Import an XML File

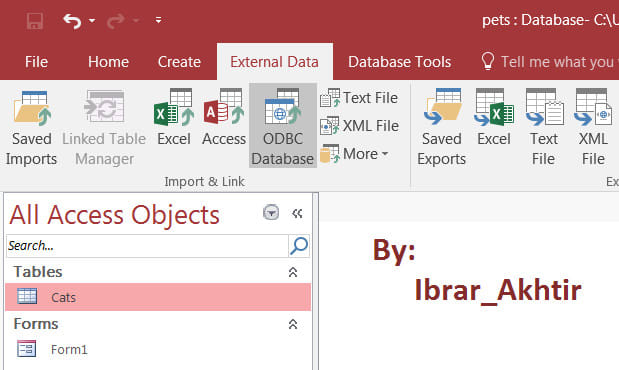pyautogui.click(x=360, y=126)
